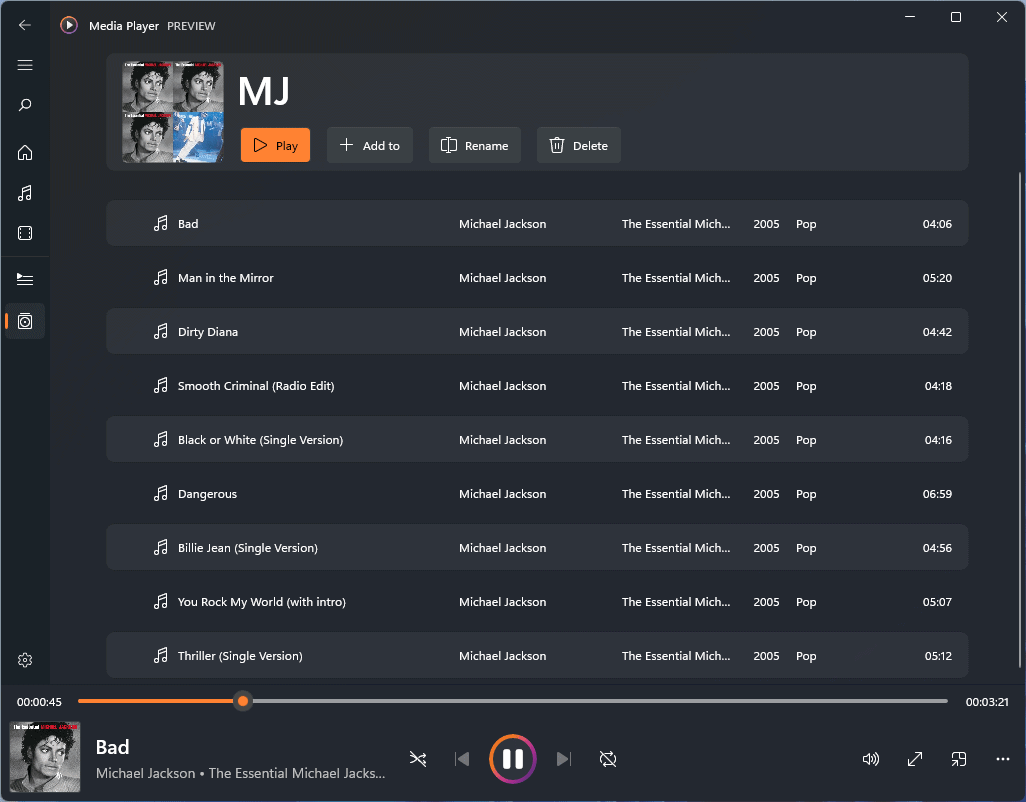Open the Playlists sidebar icon

click(x=25, y=321)
